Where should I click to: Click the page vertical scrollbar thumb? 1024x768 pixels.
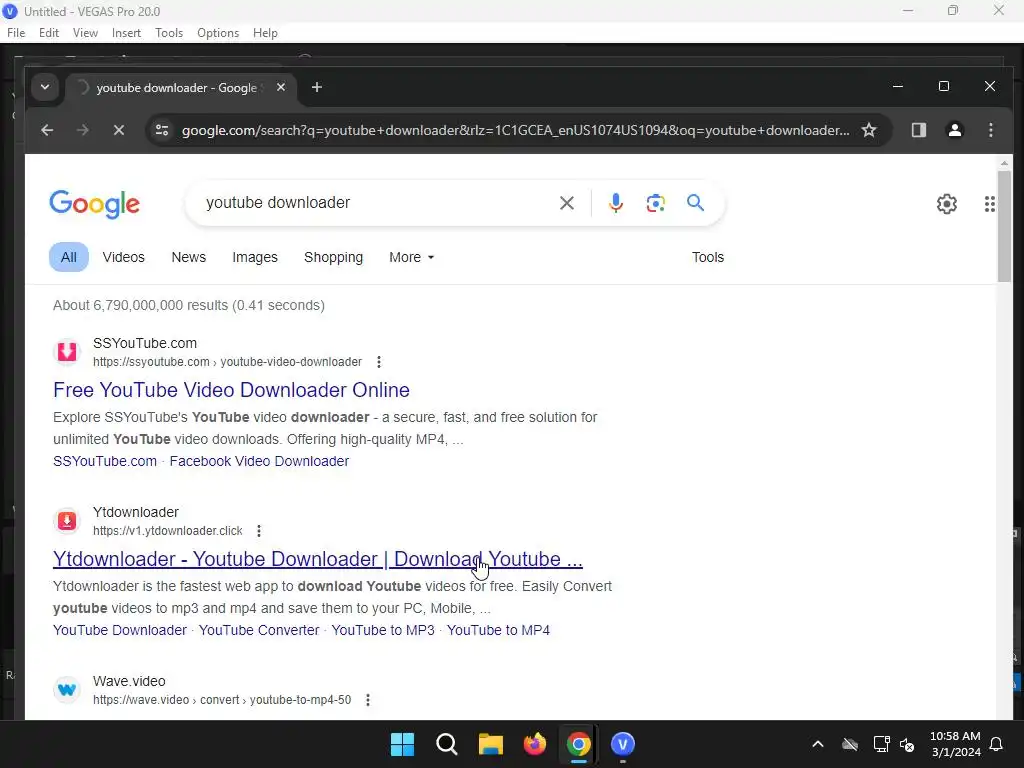[x=1004, y=227]
